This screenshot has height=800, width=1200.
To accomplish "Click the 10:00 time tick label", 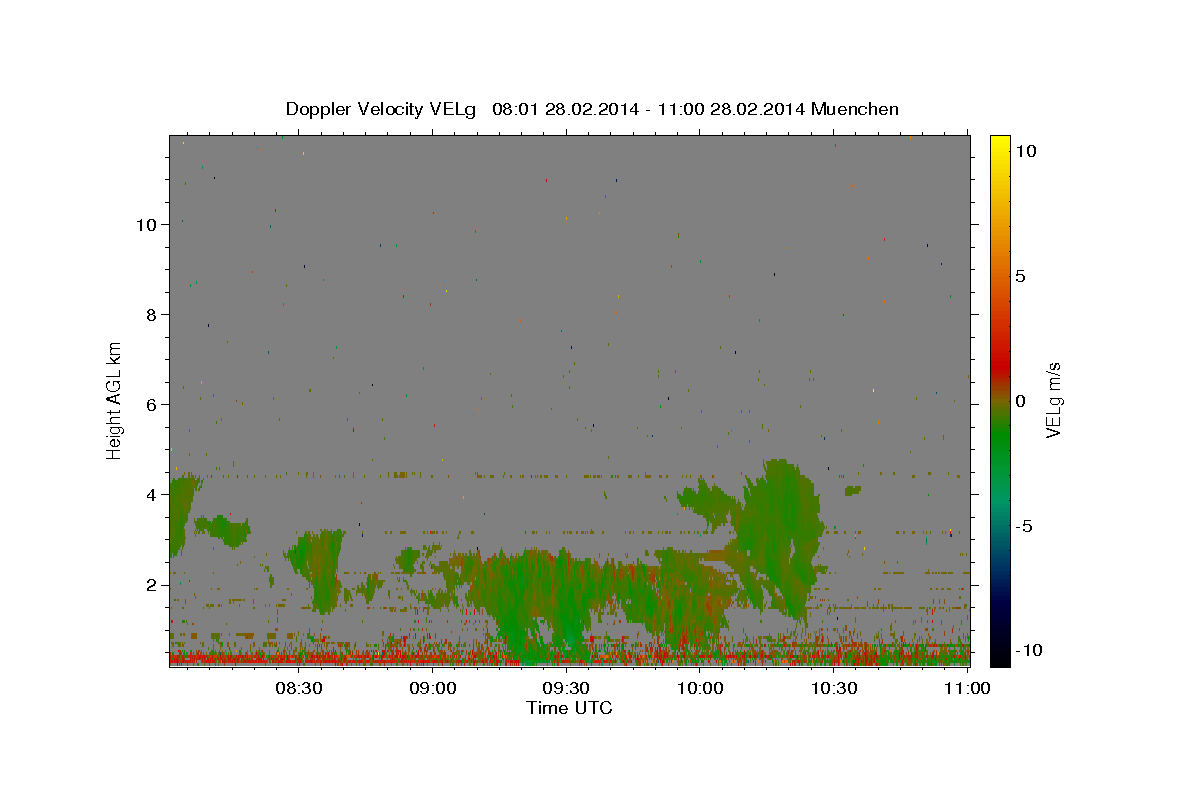I will coord(700,688).
